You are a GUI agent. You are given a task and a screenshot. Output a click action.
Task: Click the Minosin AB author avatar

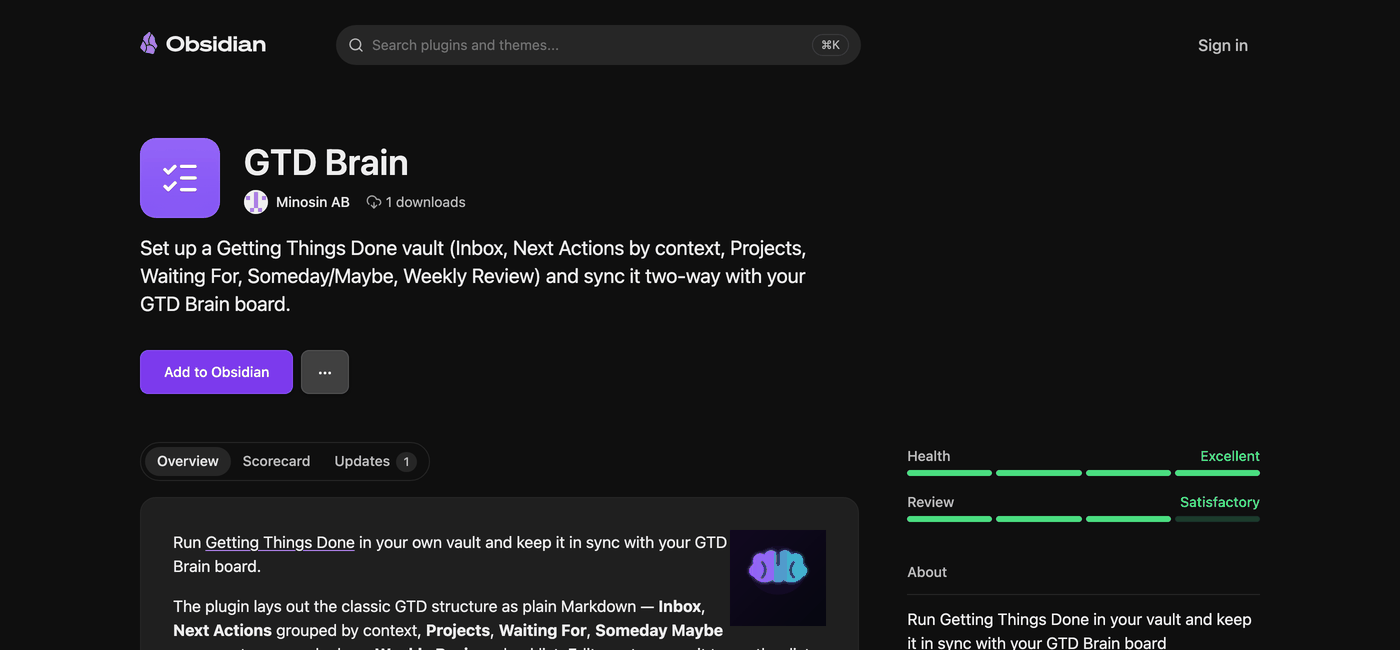pos(256,202)
